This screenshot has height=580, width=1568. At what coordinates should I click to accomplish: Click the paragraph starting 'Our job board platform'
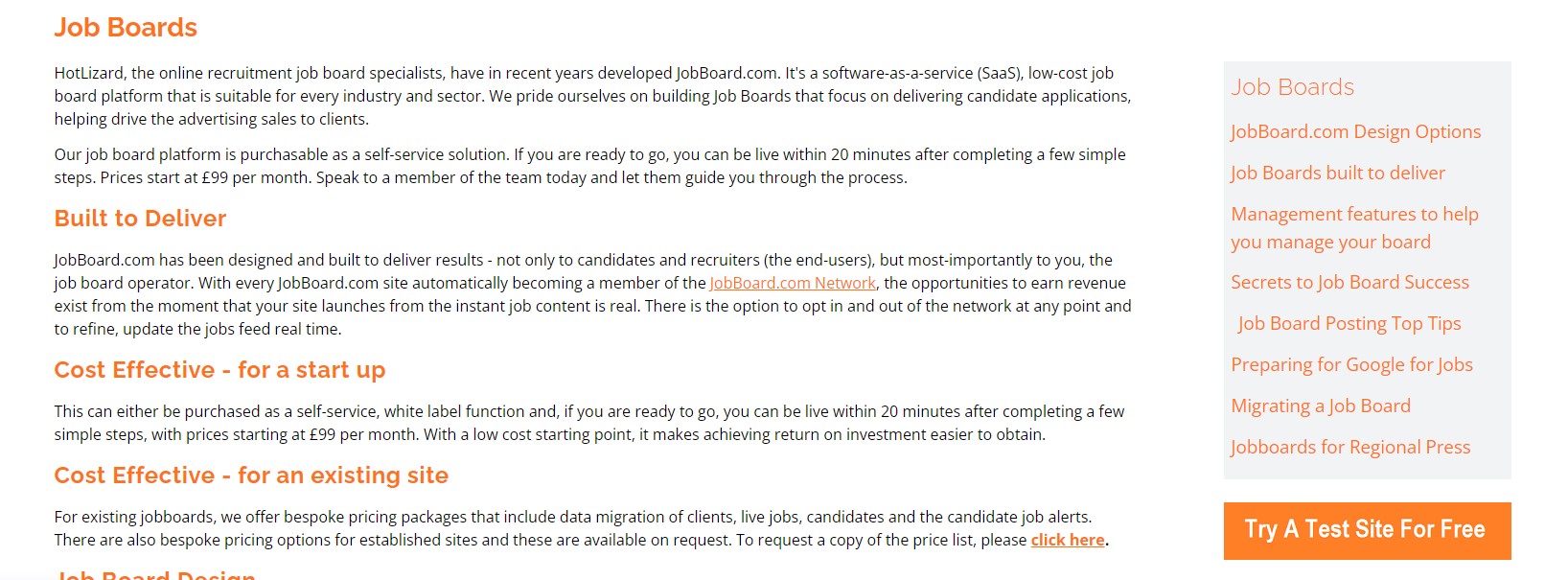(x=589, y=166)
